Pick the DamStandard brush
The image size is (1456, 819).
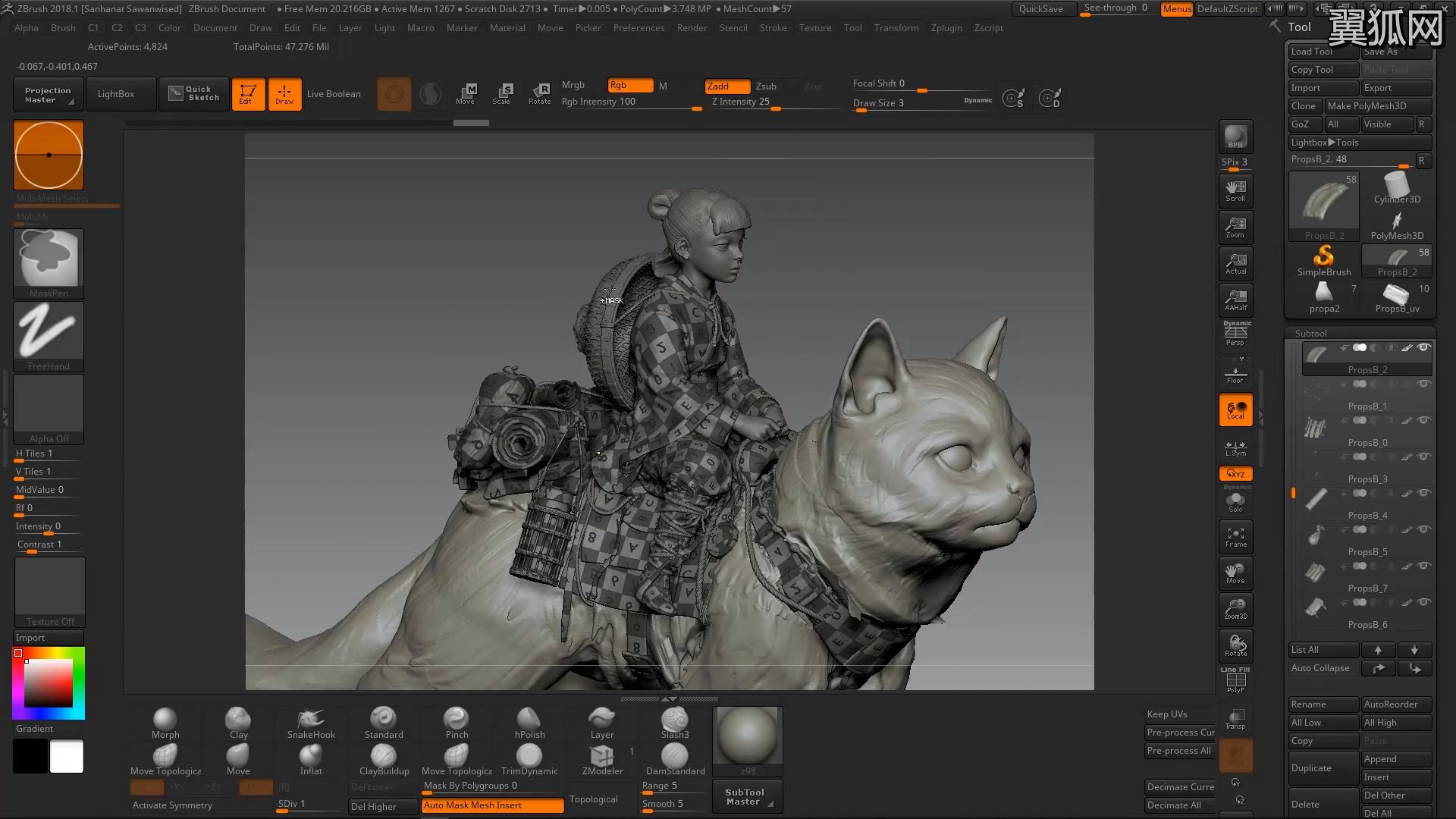675,760
